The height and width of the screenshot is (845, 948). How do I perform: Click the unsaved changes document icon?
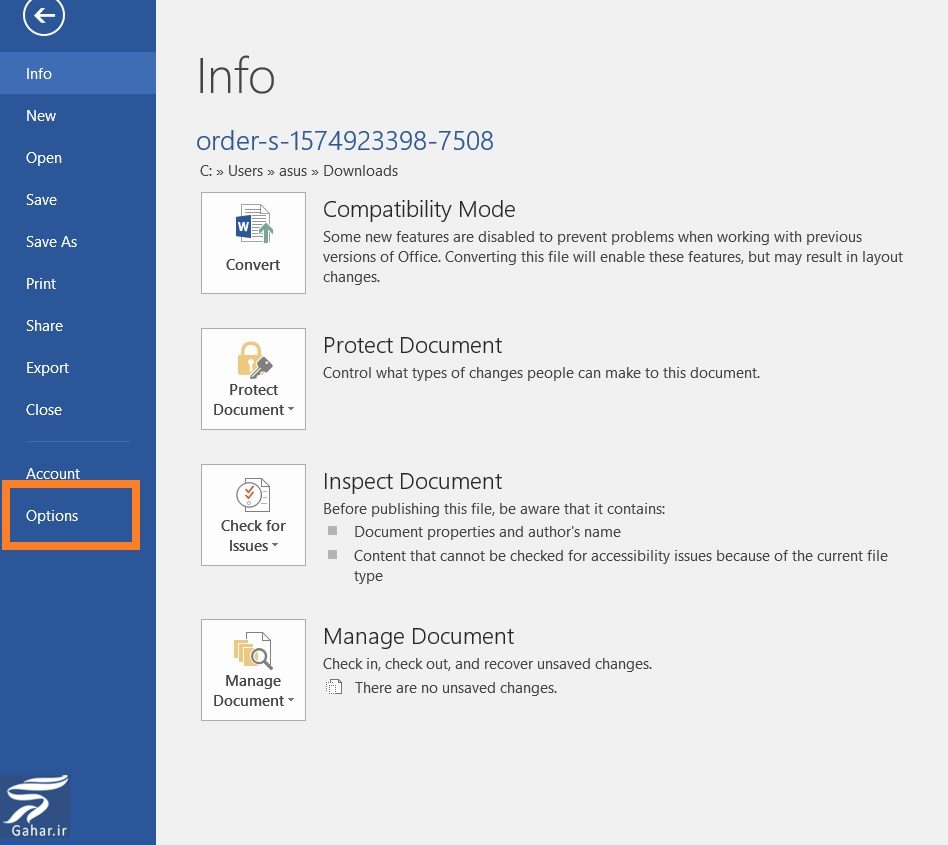tap(334, 687)
